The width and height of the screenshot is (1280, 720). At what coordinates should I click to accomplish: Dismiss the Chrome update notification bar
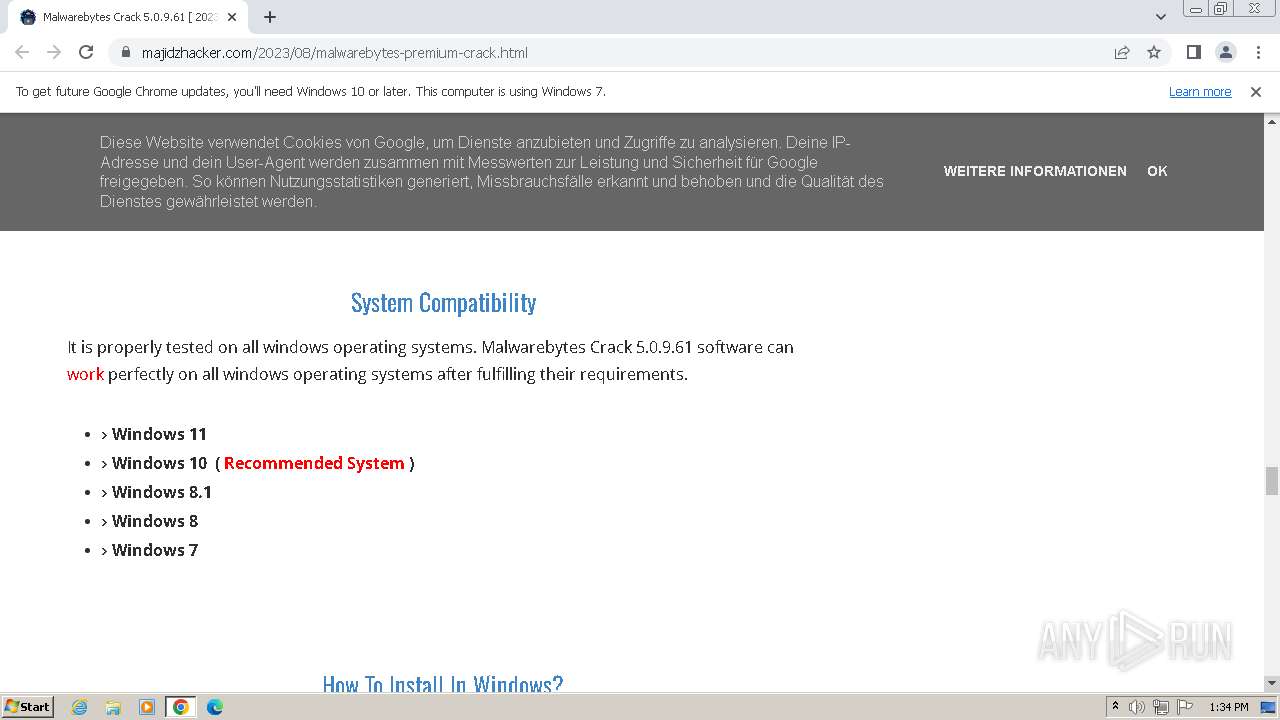[x=1256, y=91]
